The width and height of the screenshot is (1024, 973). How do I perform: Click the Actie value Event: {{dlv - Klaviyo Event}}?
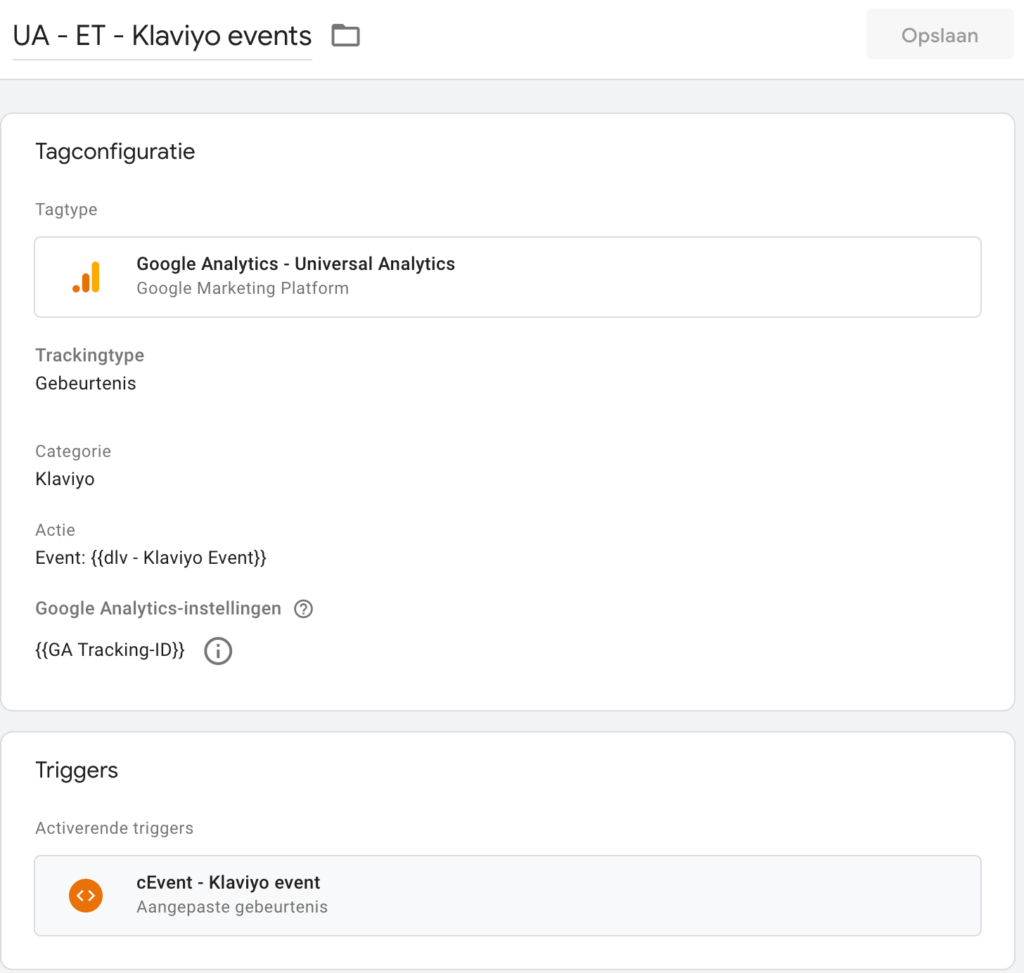[x=150, y=557]
